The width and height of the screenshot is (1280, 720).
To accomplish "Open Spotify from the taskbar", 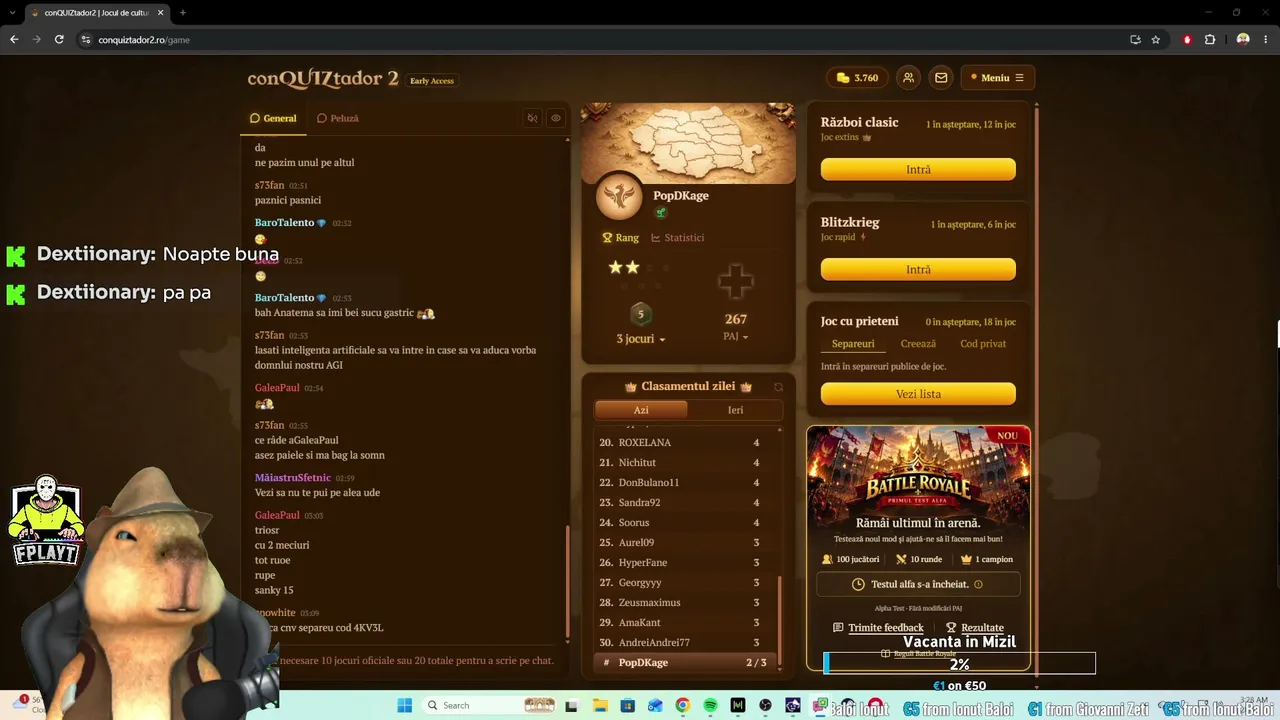I will click(710, 706).
